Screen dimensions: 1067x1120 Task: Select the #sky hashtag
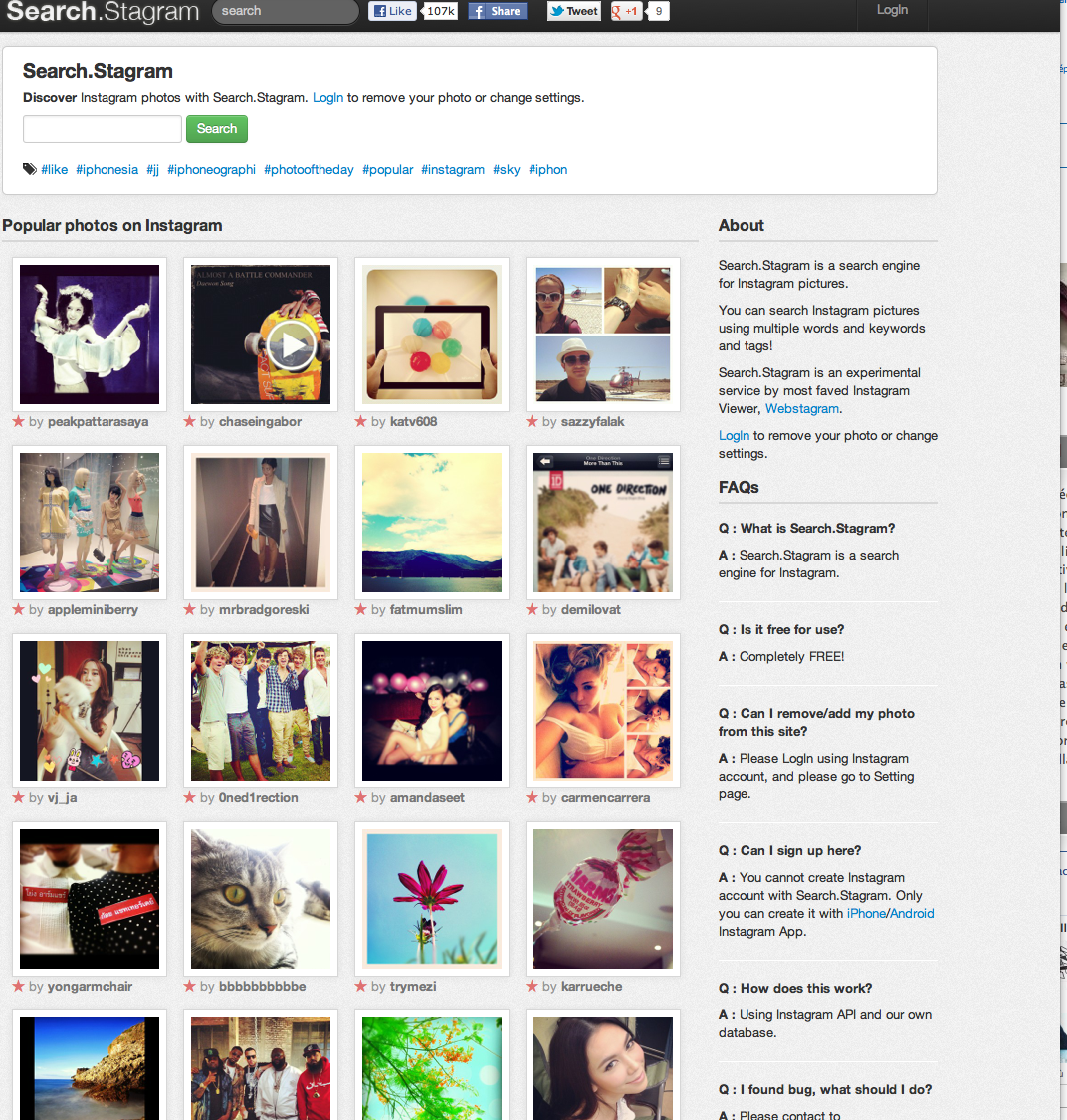(507, 170)
